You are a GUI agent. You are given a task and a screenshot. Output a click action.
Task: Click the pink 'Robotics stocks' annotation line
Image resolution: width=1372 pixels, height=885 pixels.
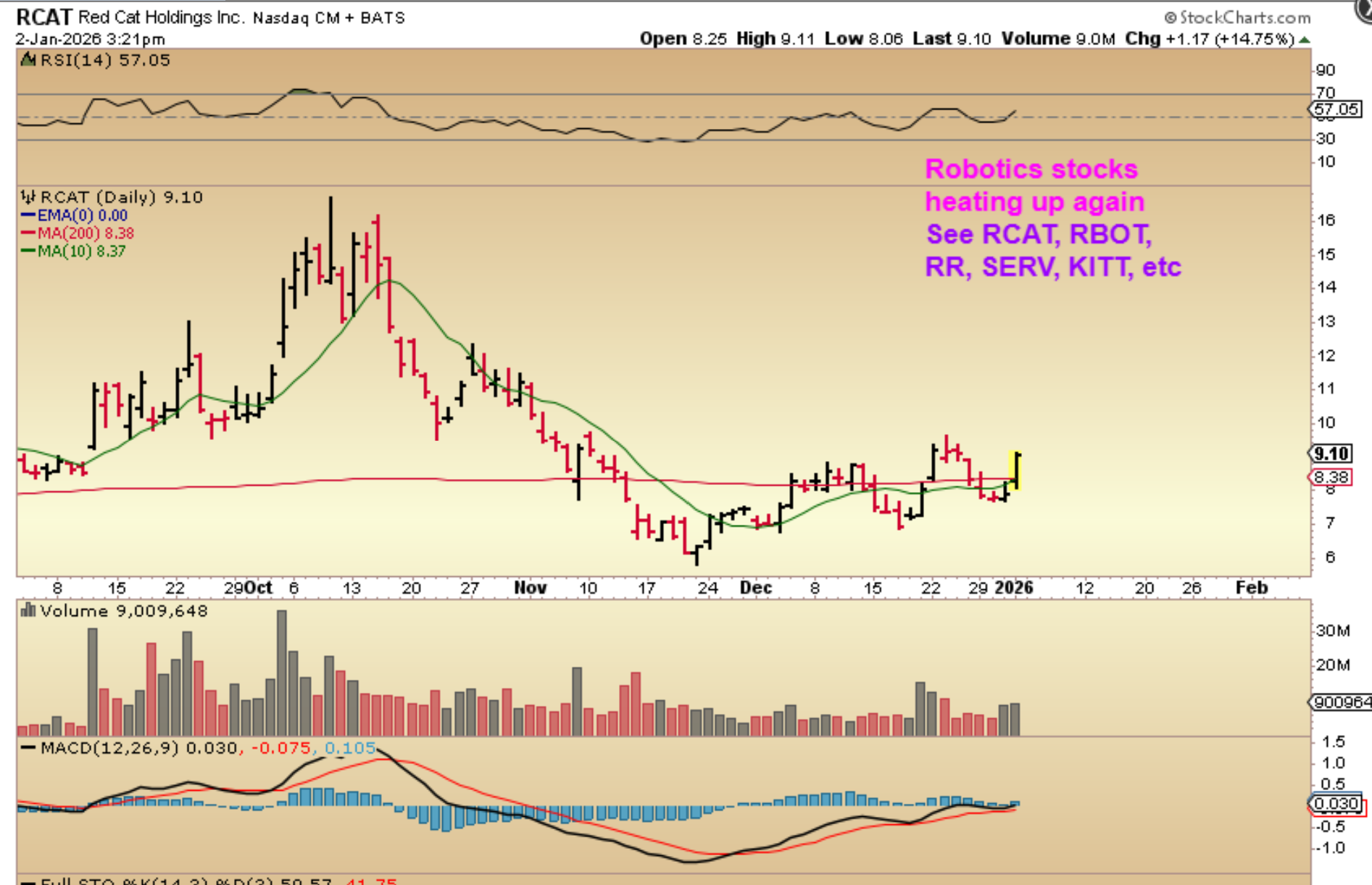[x=1031, y=169]
